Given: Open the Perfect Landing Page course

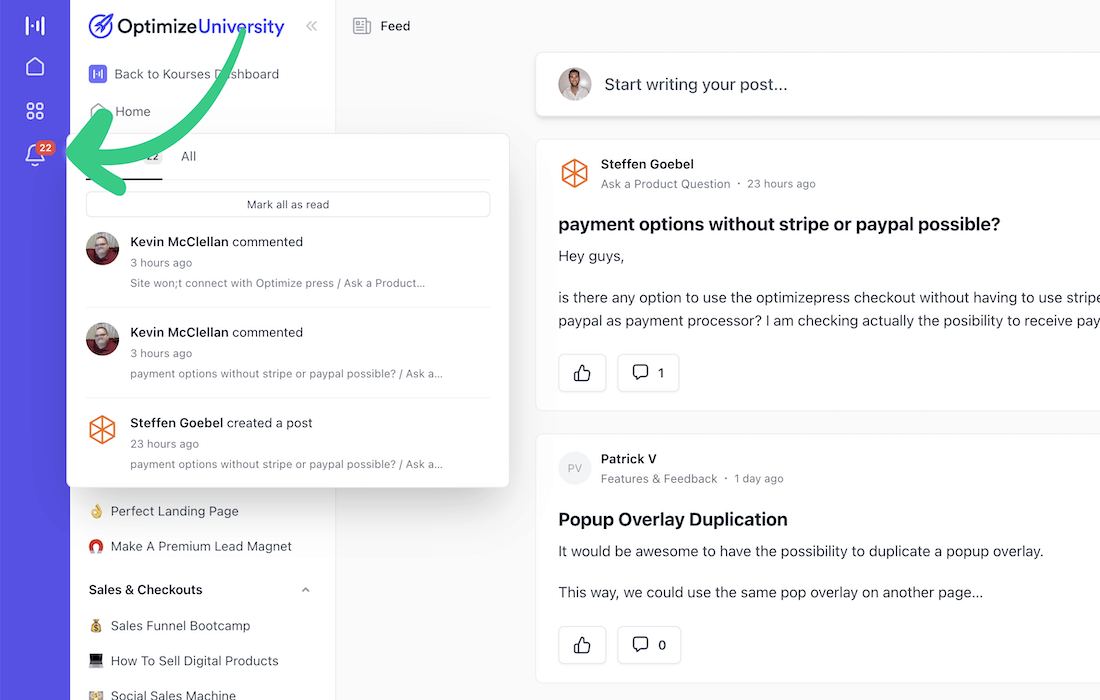Looking at the screenshot, I should 164,511.
